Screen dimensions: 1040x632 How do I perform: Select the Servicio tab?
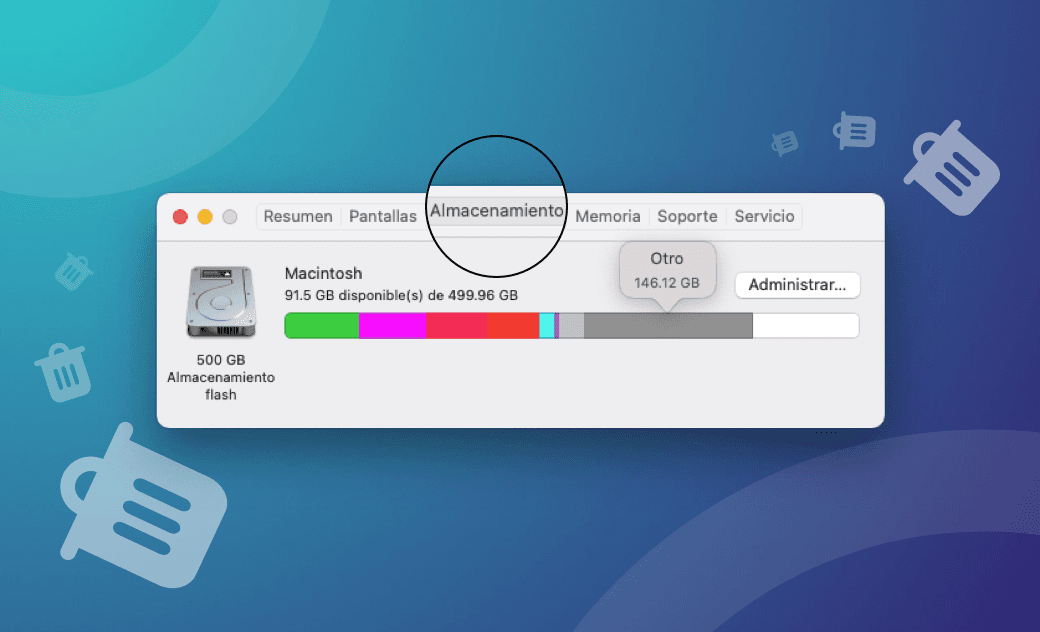764,216
